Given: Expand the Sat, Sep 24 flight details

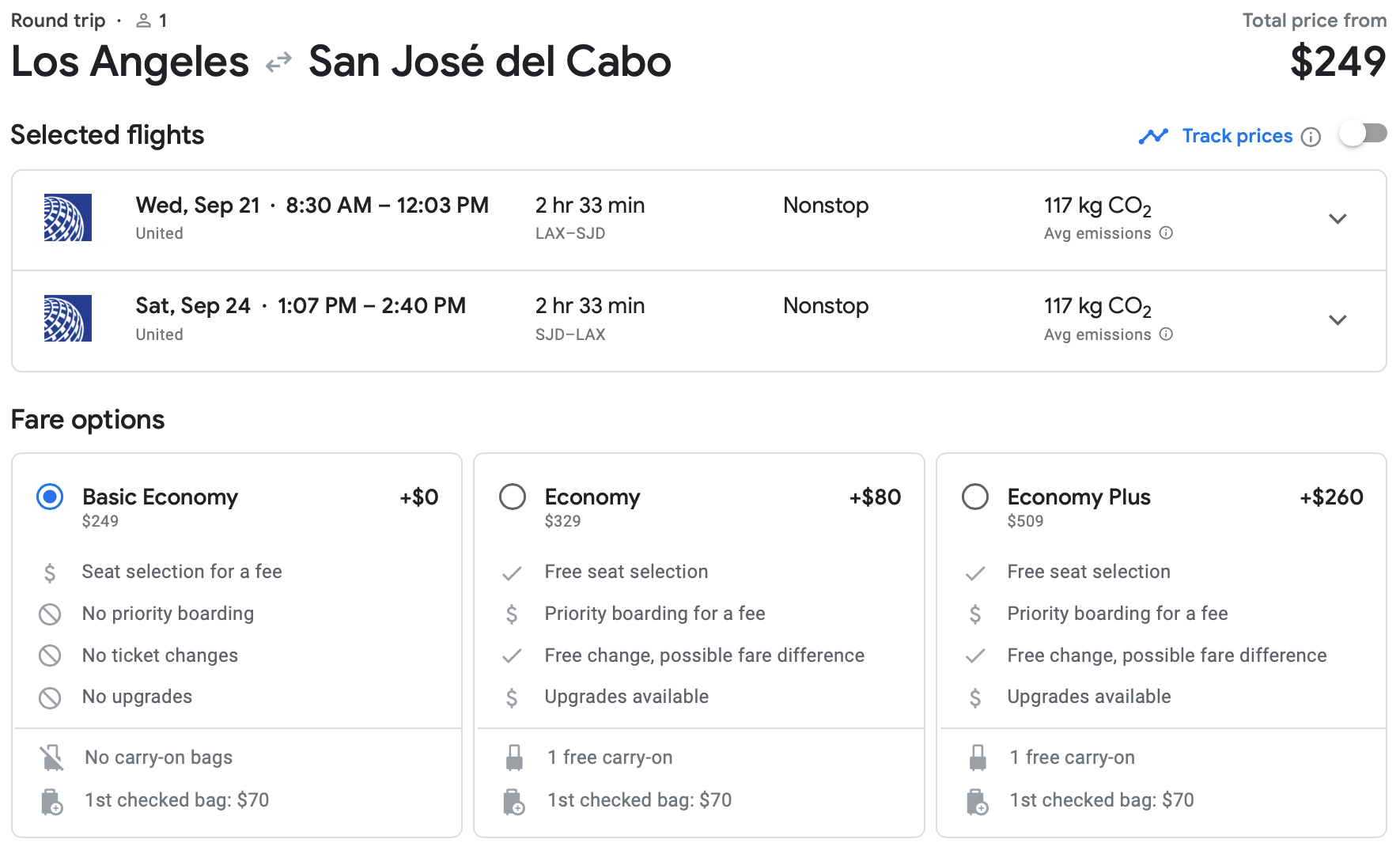Looking at the screenshot, I should pos(1338,319).
